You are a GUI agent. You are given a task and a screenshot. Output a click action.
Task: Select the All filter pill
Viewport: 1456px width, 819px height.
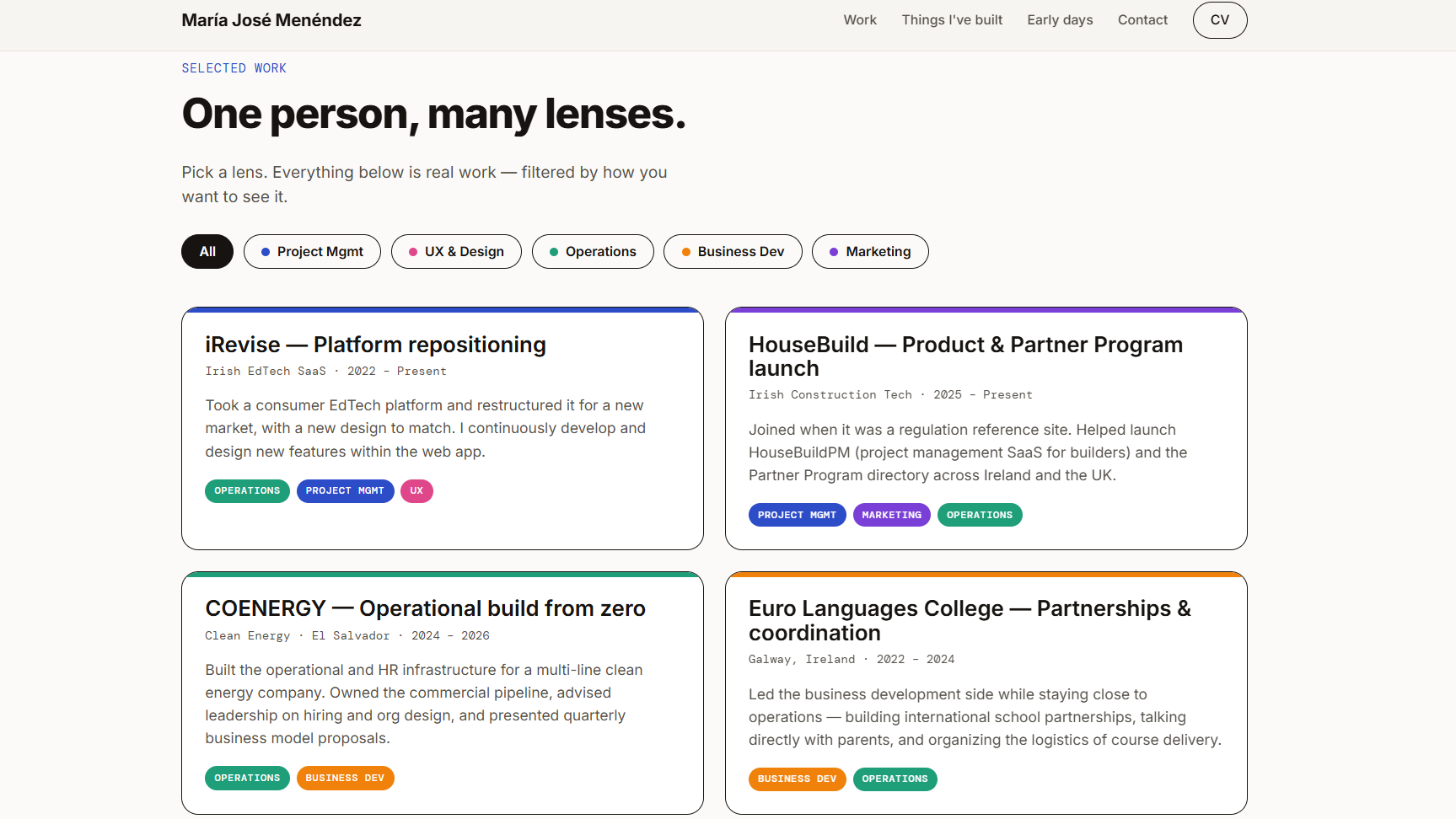[x=207, y=252]
